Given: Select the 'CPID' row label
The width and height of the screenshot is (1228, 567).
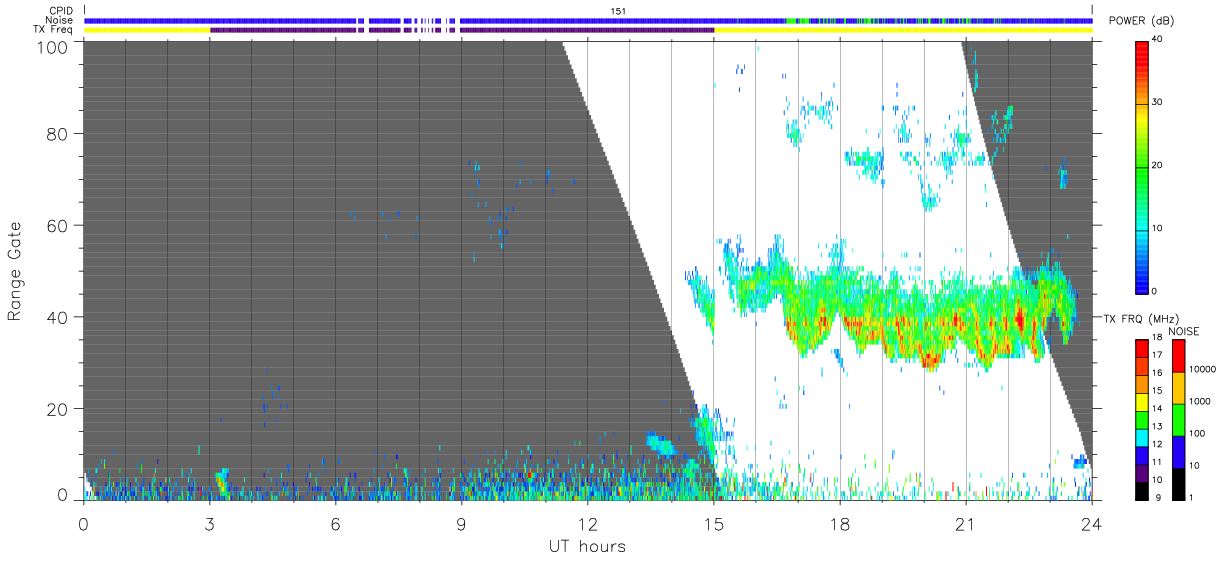Looking at the screenshot, I should 61,11.
